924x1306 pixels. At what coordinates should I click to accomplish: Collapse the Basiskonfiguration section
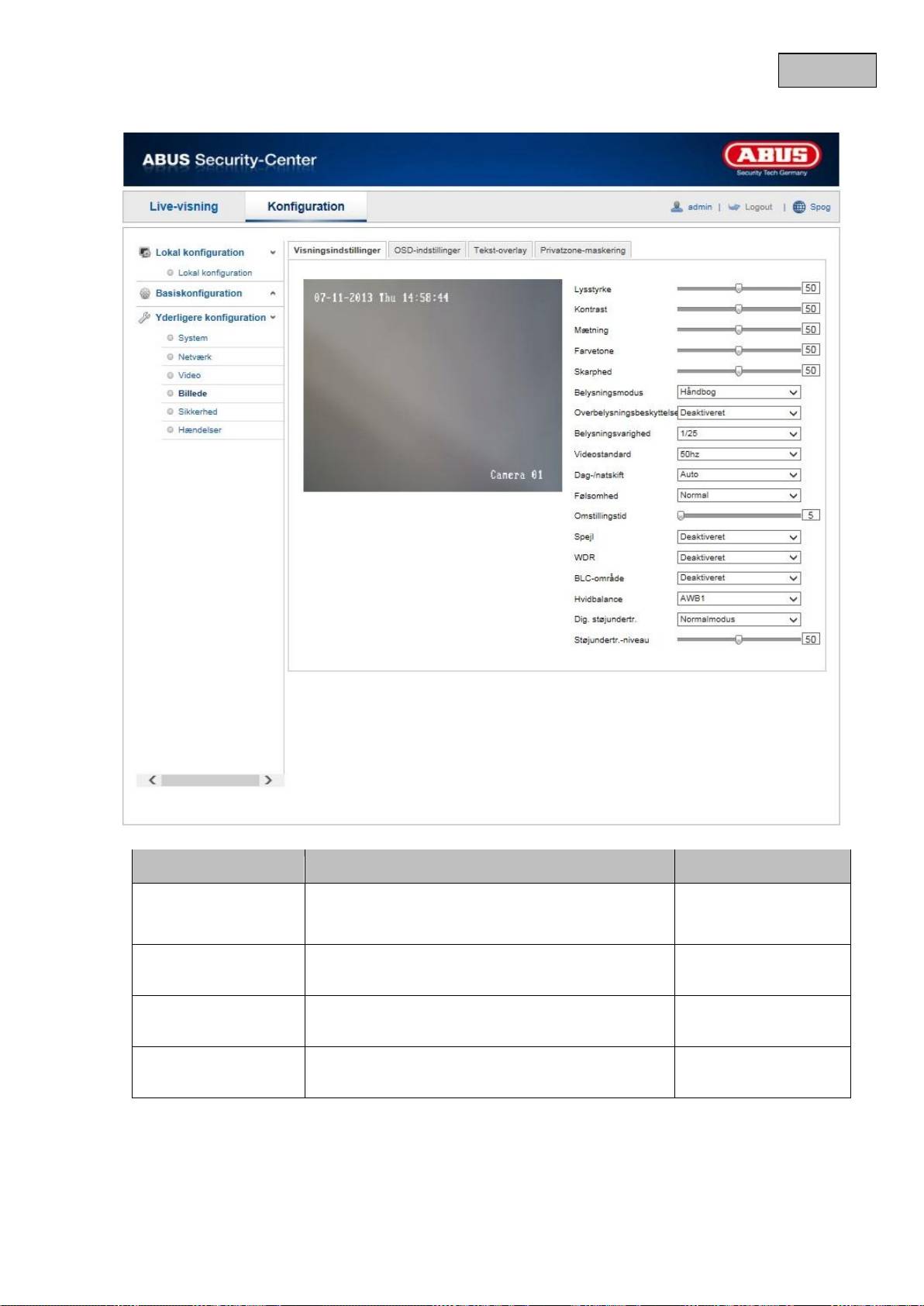pyautogui.click(x=273, y=294)
